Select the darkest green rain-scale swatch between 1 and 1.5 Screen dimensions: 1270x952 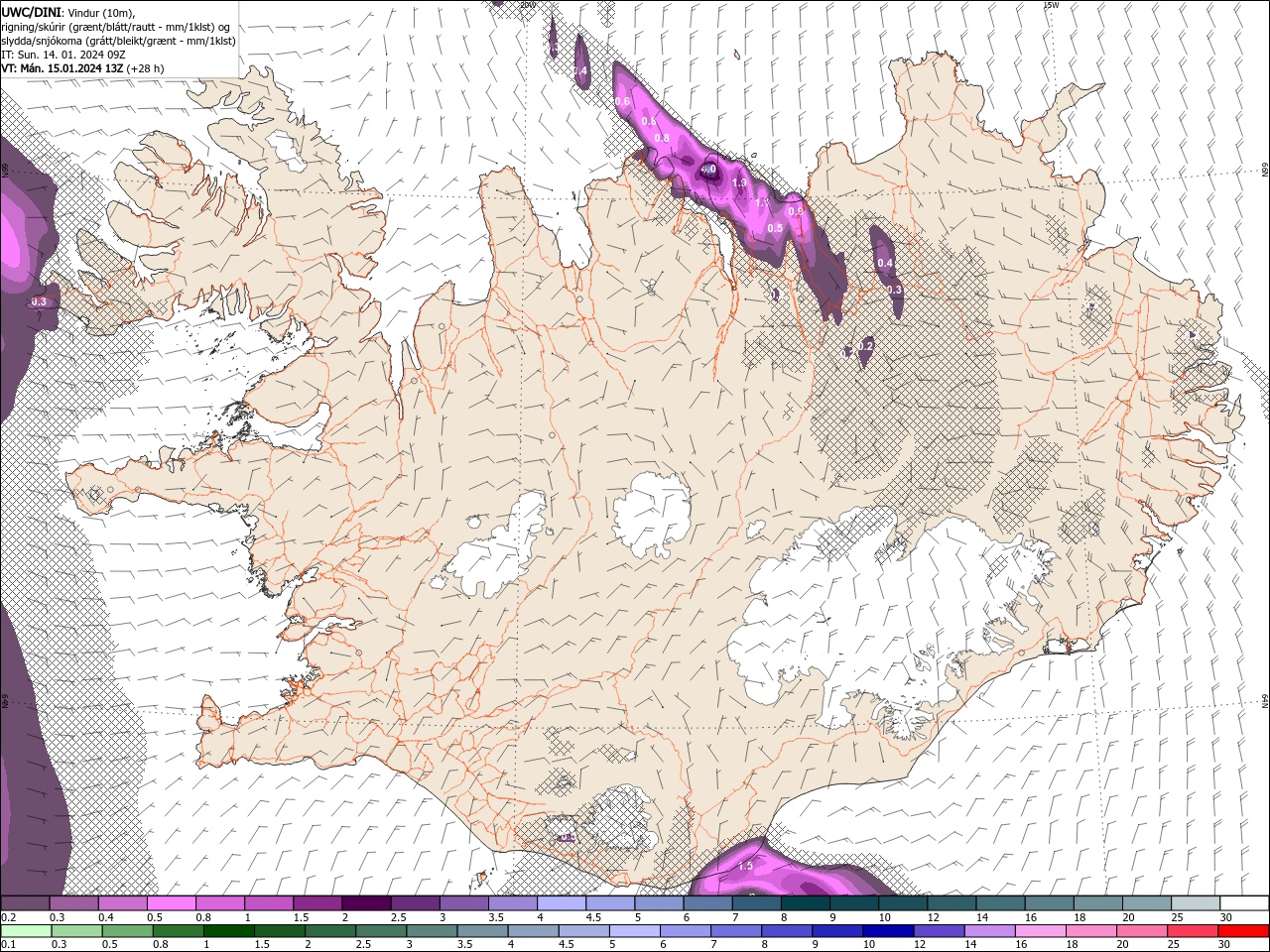pos(229,931)
